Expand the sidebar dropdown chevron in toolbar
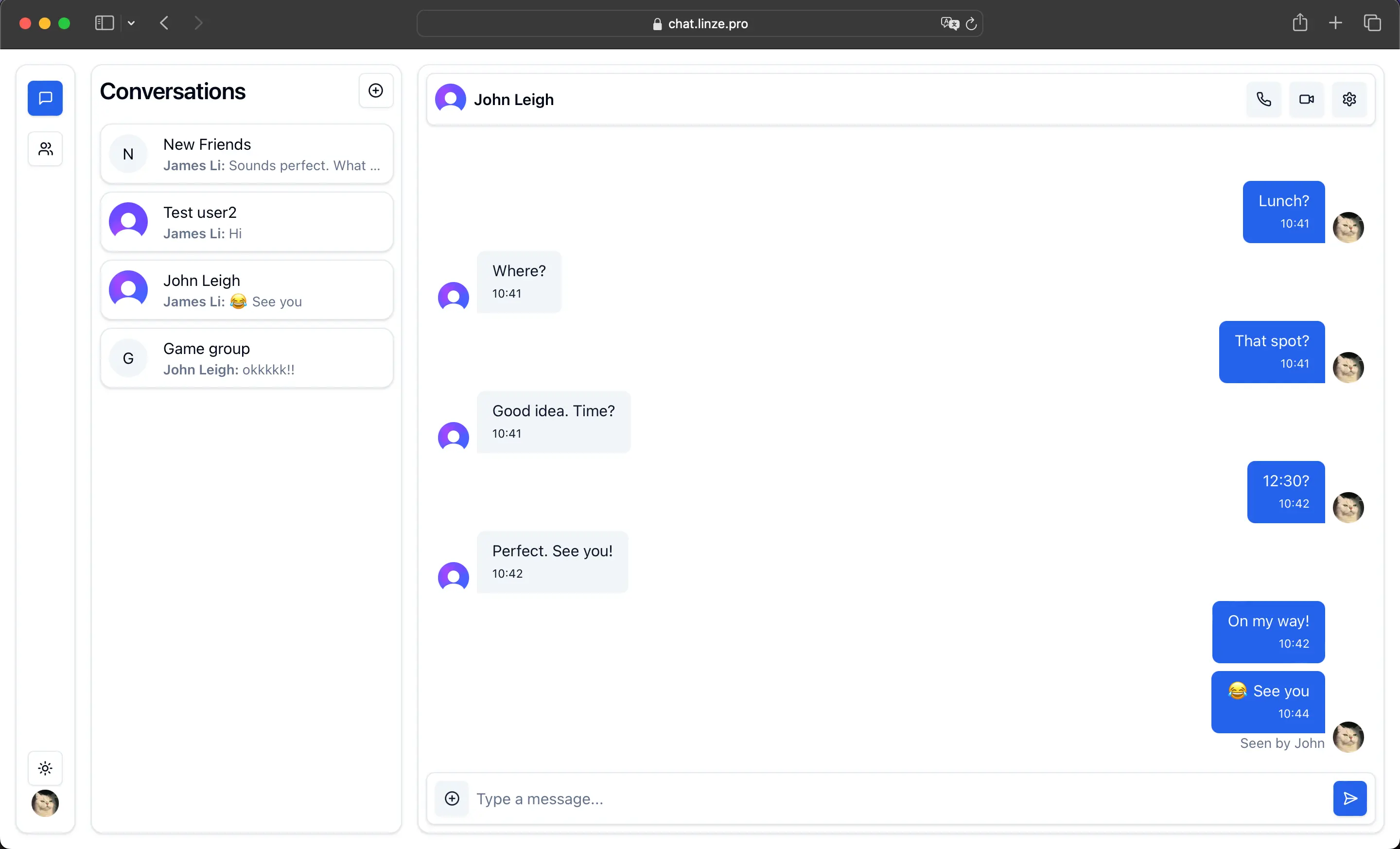The image size is (1400, 849). (131, 23)
